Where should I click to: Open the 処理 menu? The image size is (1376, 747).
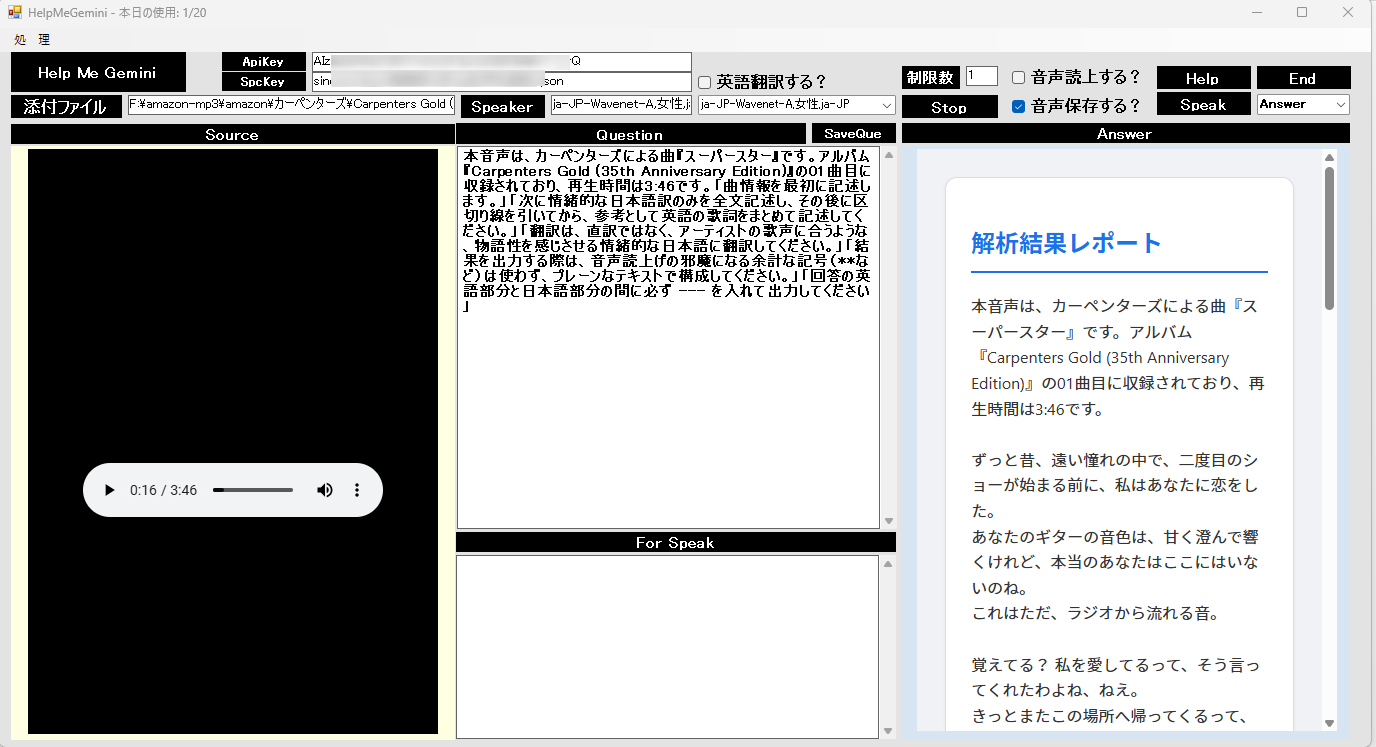coord(32,40)
